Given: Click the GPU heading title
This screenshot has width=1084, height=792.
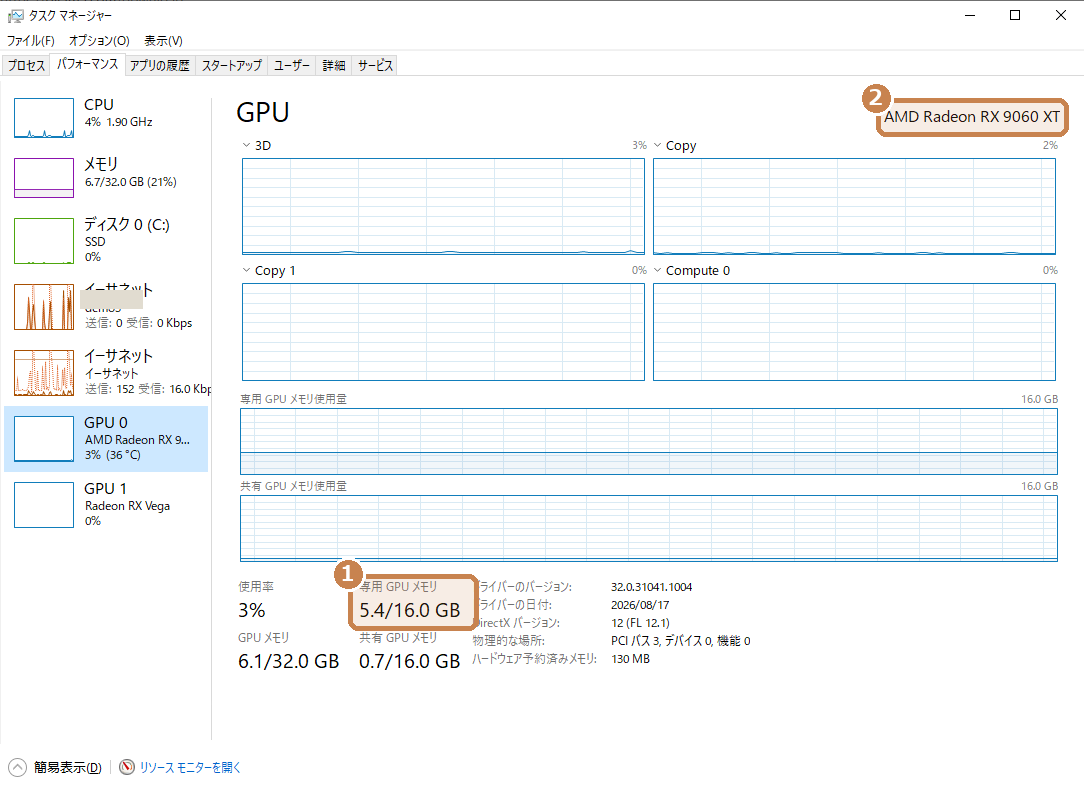Looking at the screenshot, I should [263, 112].
